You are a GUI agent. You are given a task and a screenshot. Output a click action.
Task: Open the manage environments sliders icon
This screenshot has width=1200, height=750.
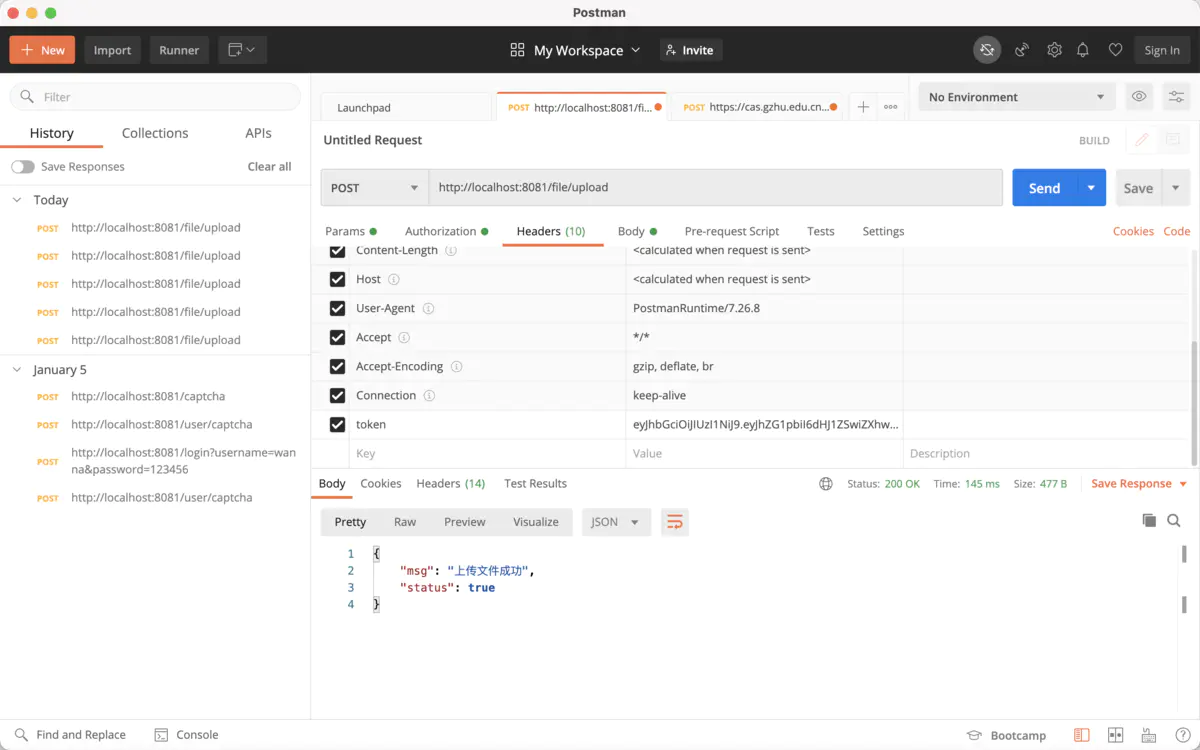coord(1176,97)
